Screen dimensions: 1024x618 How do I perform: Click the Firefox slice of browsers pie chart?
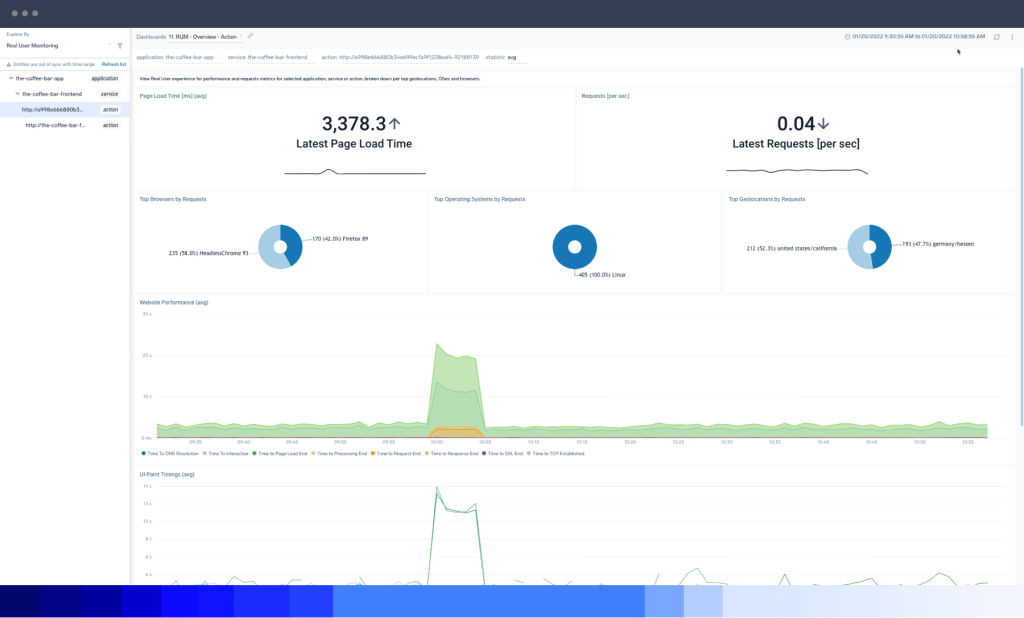(291, 241)
